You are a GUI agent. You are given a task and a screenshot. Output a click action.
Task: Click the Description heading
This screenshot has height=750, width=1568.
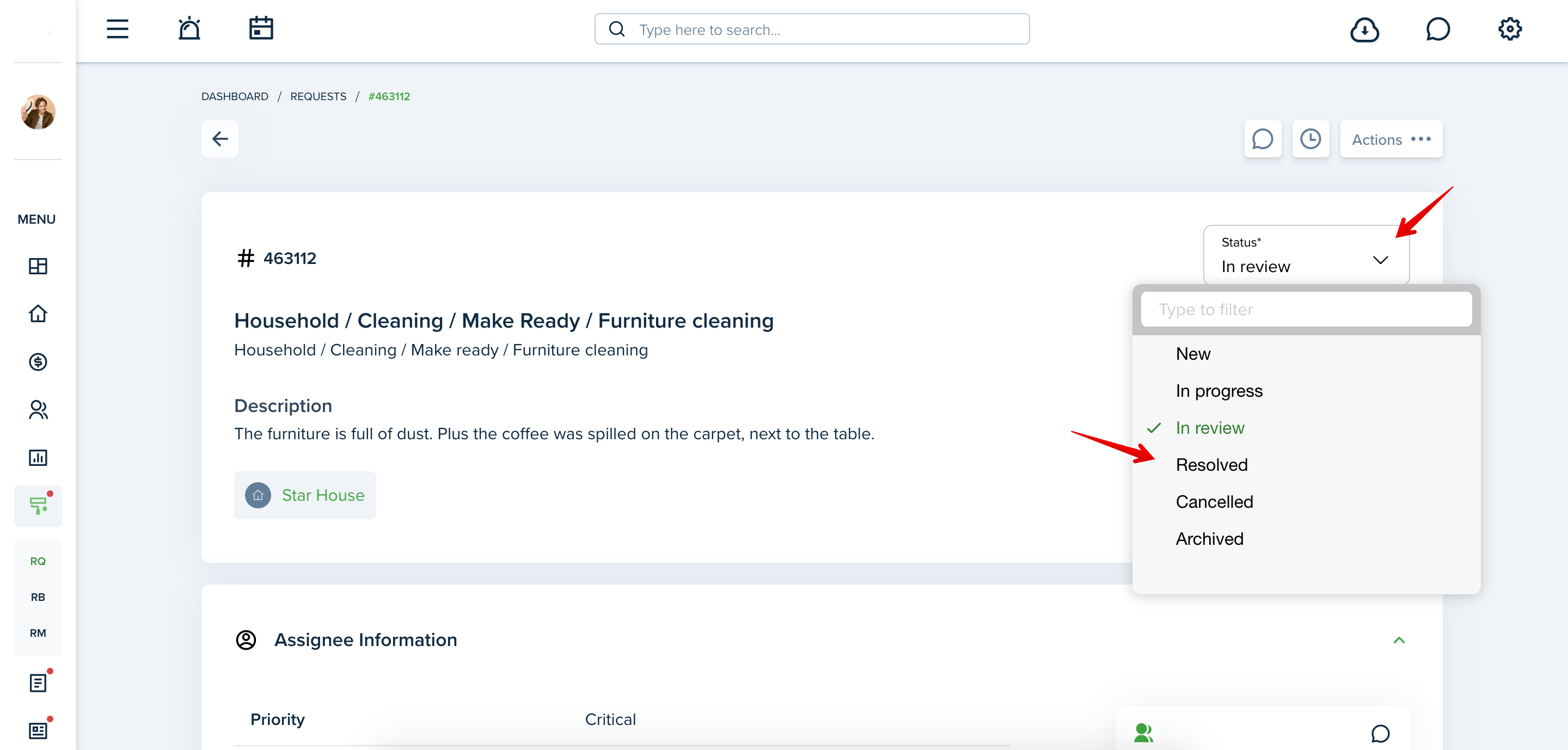[283, 405]
